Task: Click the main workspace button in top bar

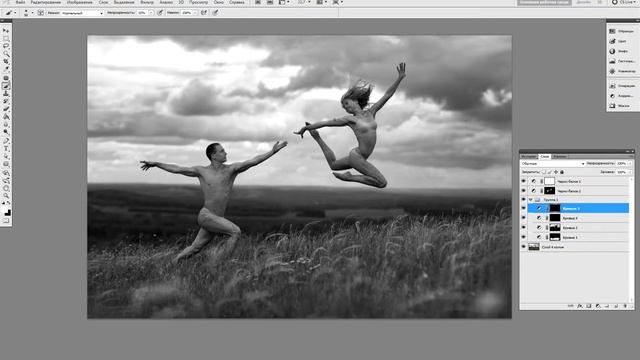Action: point(544,2)
